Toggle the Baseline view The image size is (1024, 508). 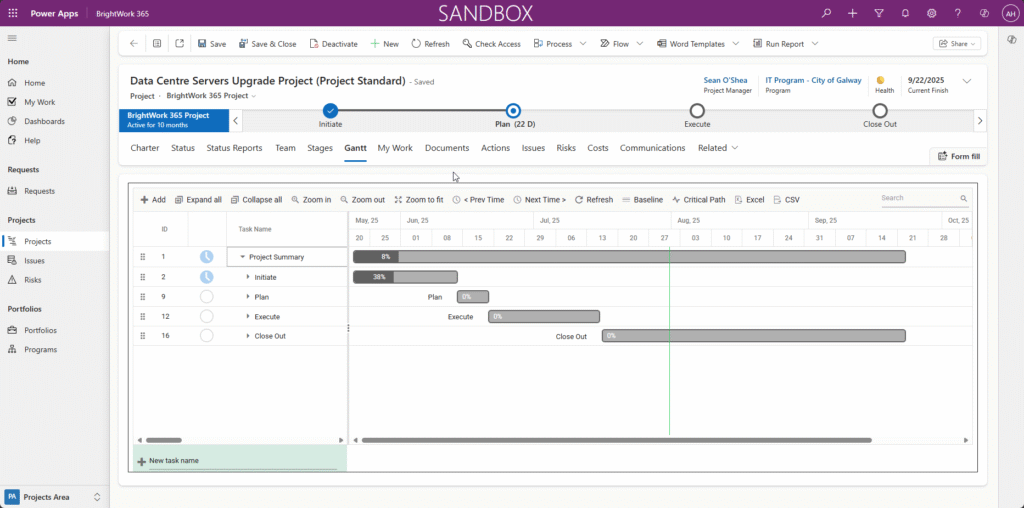pyautogui.click(x=643, y=200)
